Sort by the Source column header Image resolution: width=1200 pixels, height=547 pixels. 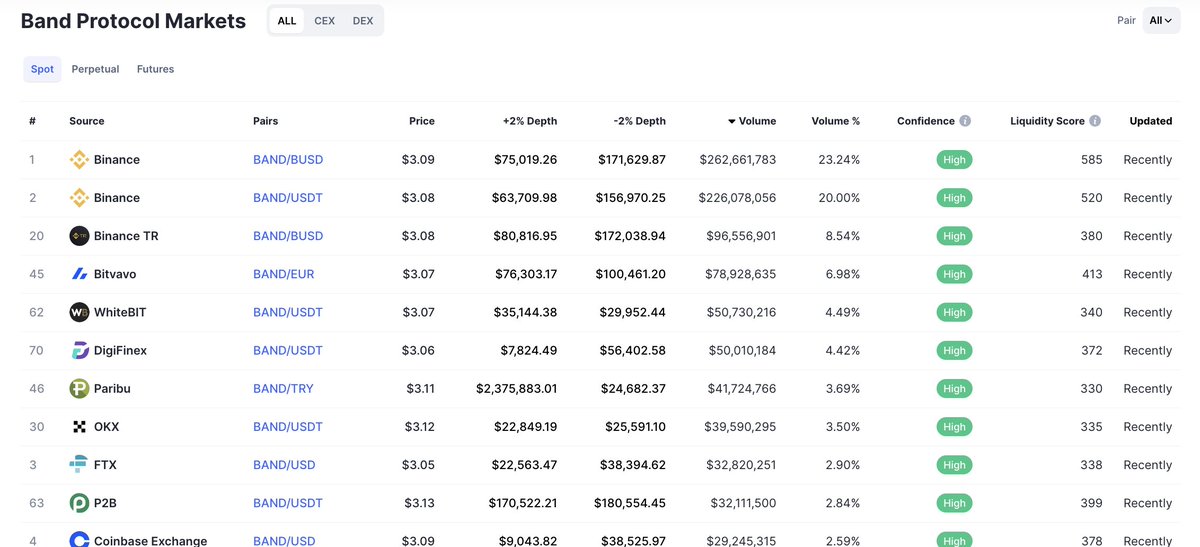87,121
